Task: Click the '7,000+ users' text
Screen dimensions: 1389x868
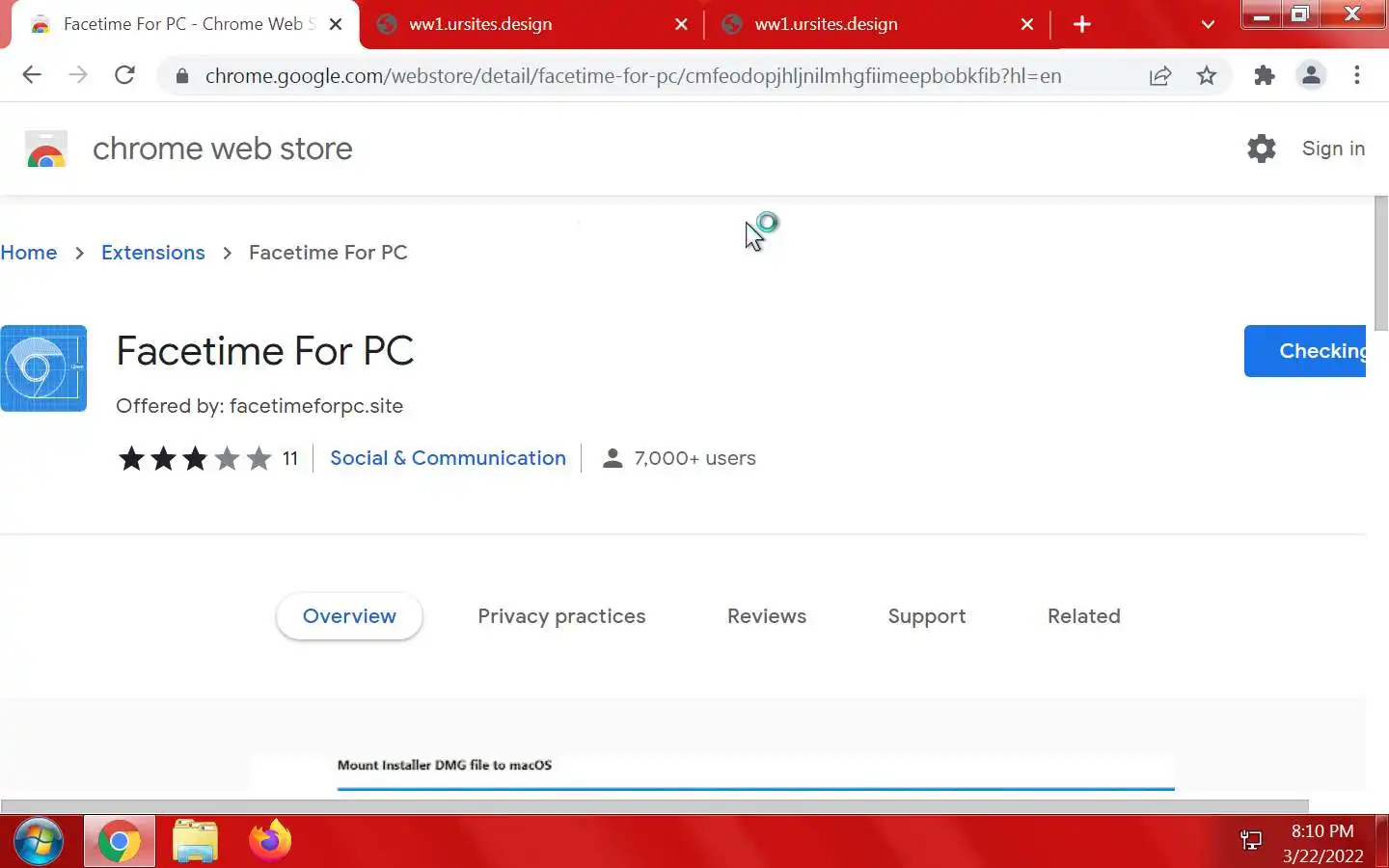Action: 694,459
